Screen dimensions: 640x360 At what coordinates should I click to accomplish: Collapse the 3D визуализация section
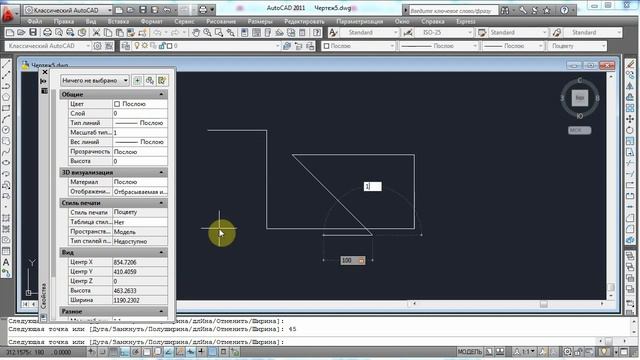[161, 172]
